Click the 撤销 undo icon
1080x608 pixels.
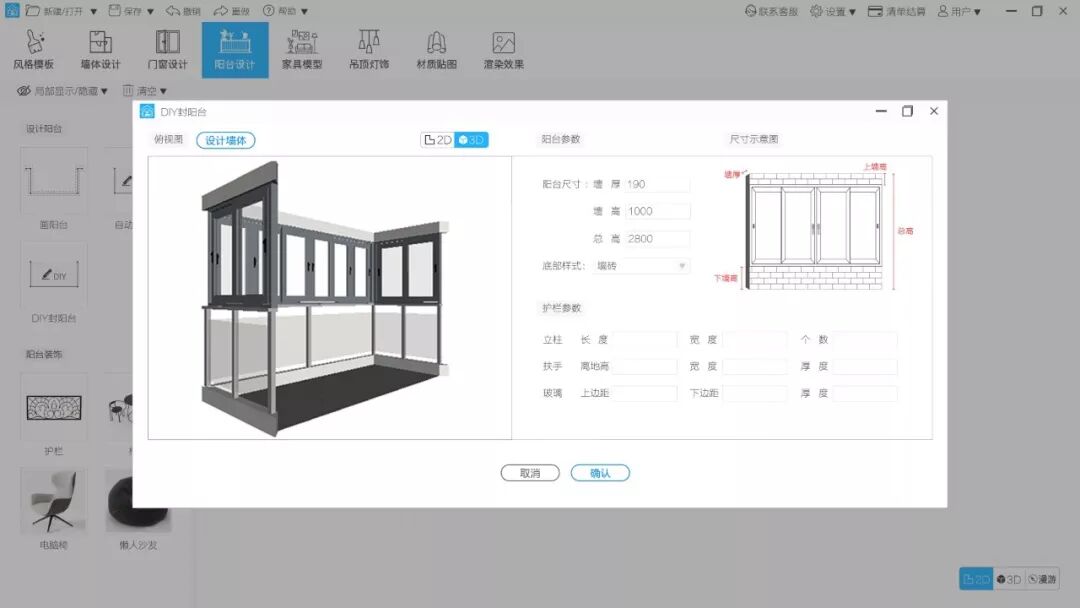(x=186, y=9)
